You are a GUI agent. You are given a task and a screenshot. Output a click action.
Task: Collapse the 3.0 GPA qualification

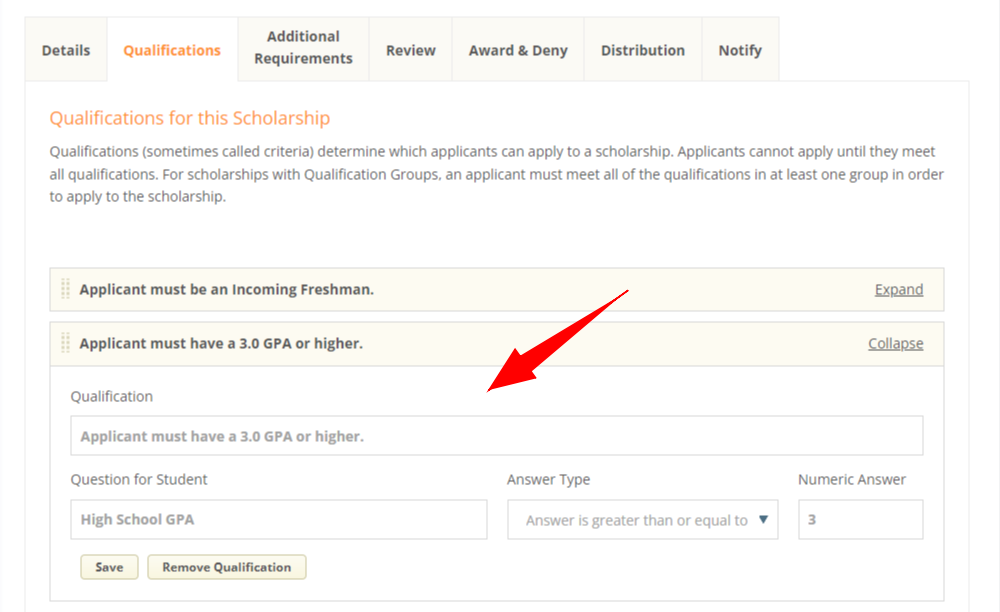[x=895, y=343]
